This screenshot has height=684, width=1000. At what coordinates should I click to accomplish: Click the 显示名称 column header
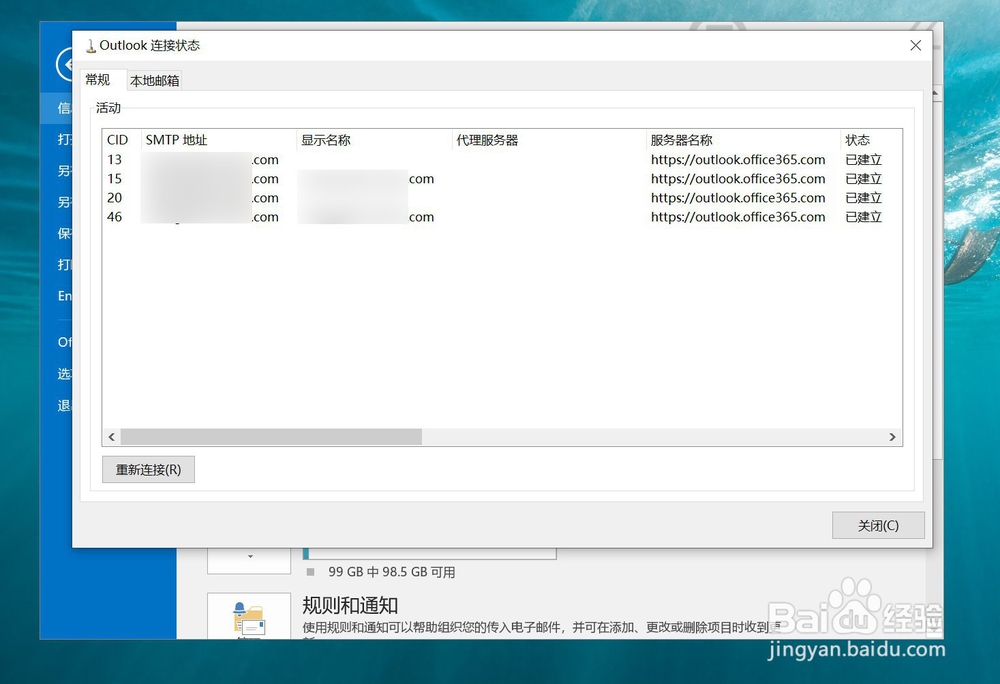pos(374,140)
